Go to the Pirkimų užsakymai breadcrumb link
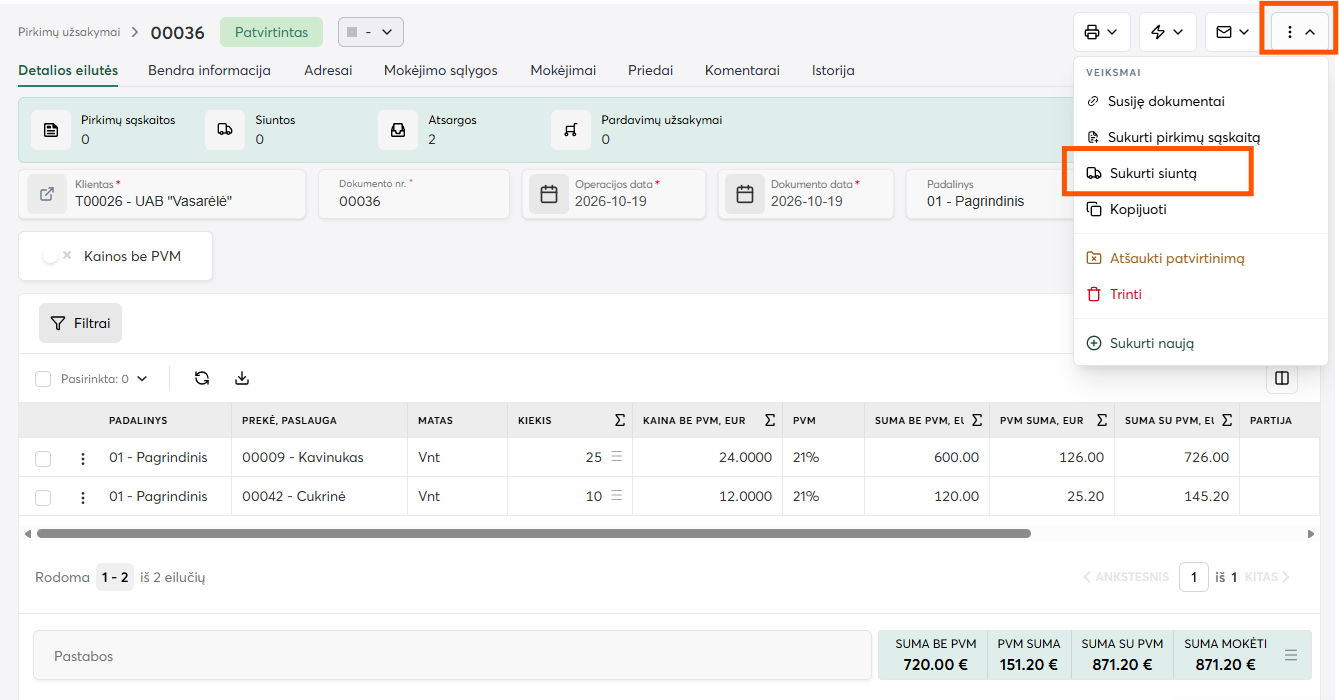 pyautogui.click(x=69, y=32)
